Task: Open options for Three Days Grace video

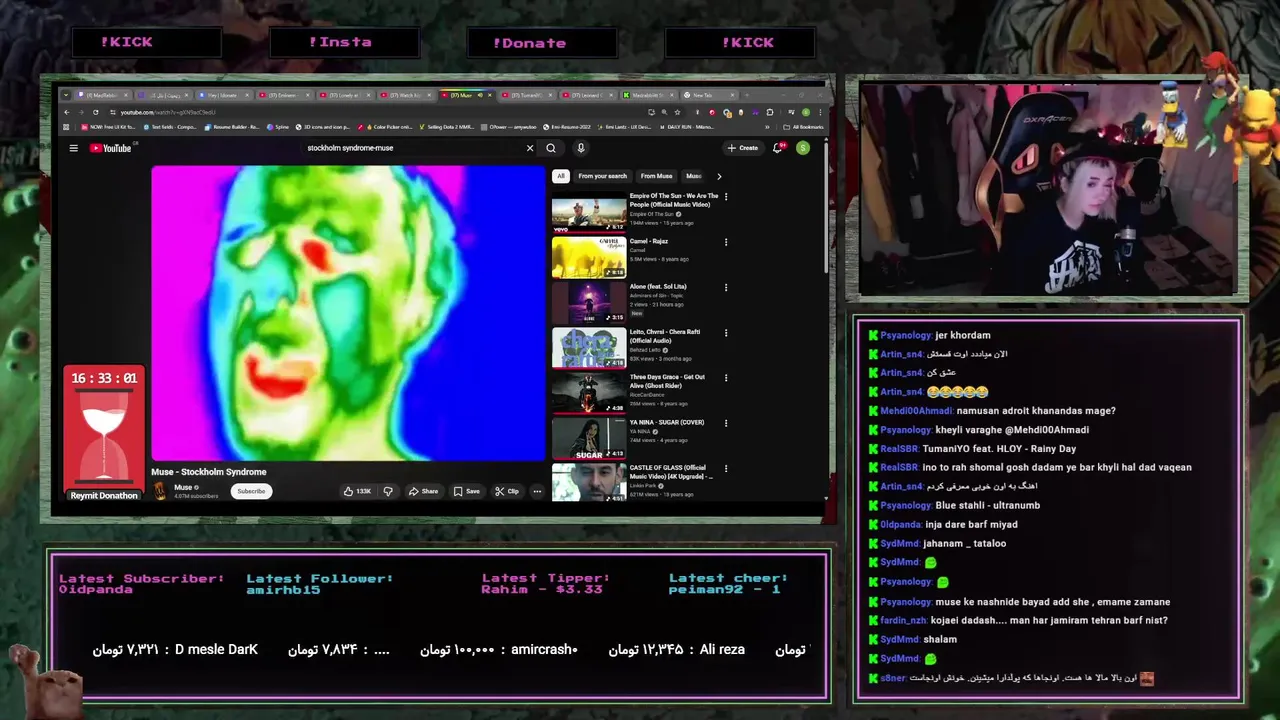Action: coord(726,378)
